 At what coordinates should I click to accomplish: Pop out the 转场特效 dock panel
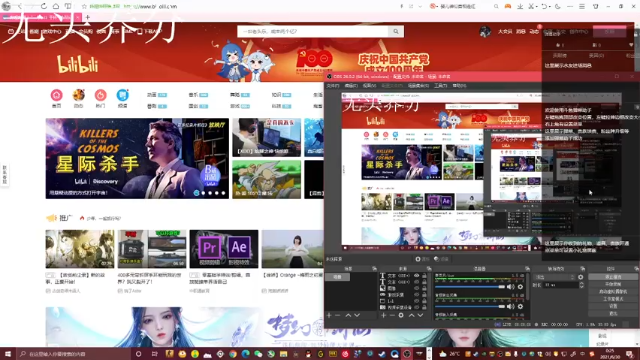click(582, 269)
